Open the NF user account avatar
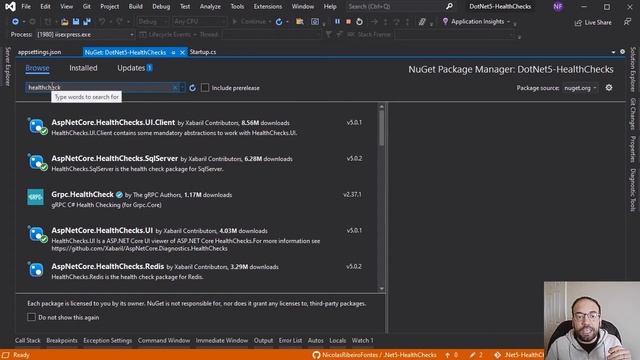The height and width of the screenshot is (360, 640). click(558, 7)
